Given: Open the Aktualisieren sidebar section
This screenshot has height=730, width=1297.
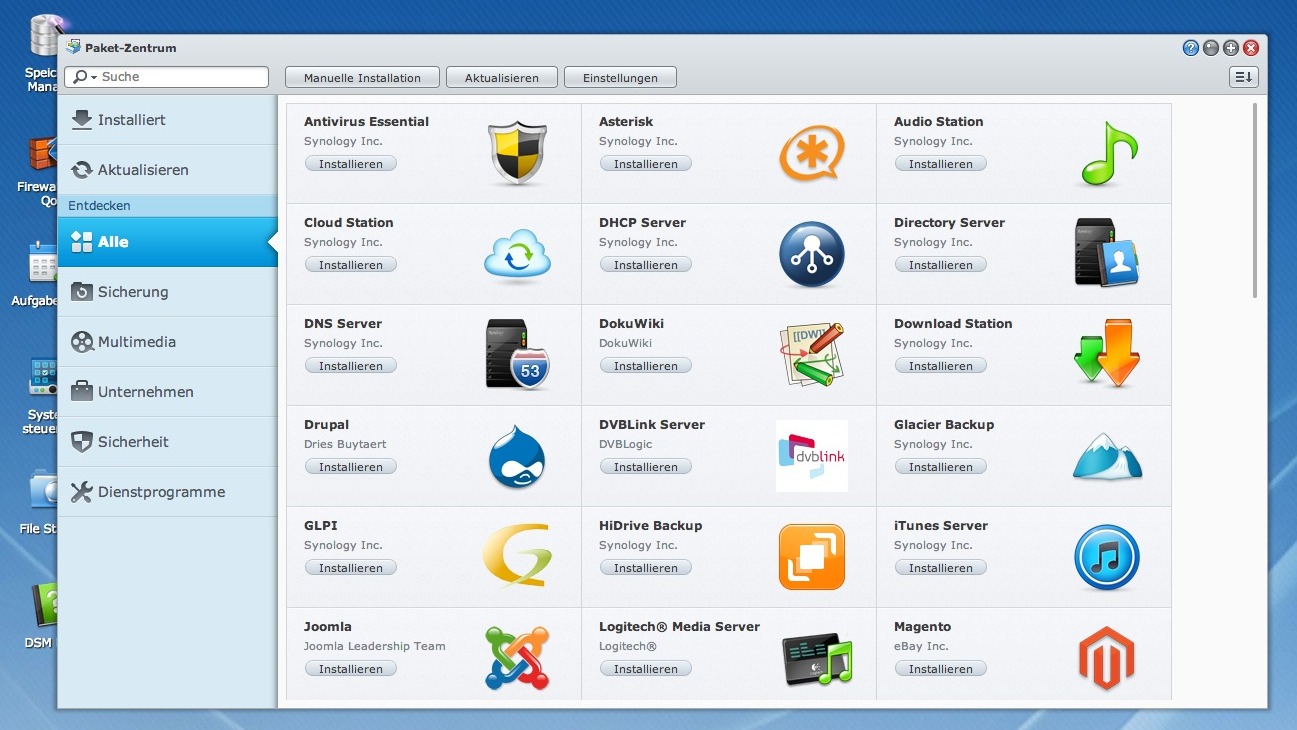Looking at the screenshot, I should (167, 170).
